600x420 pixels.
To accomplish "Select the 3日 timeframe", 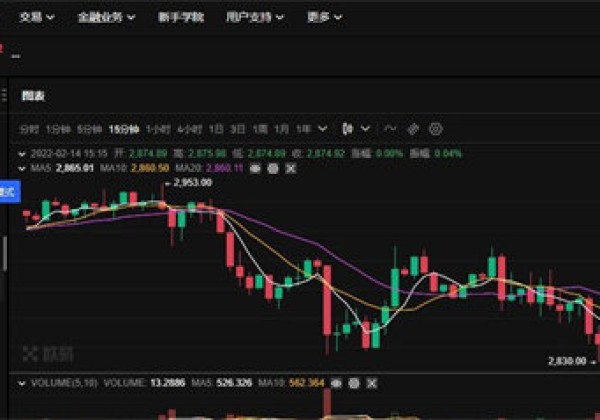I will coord(238,129).
